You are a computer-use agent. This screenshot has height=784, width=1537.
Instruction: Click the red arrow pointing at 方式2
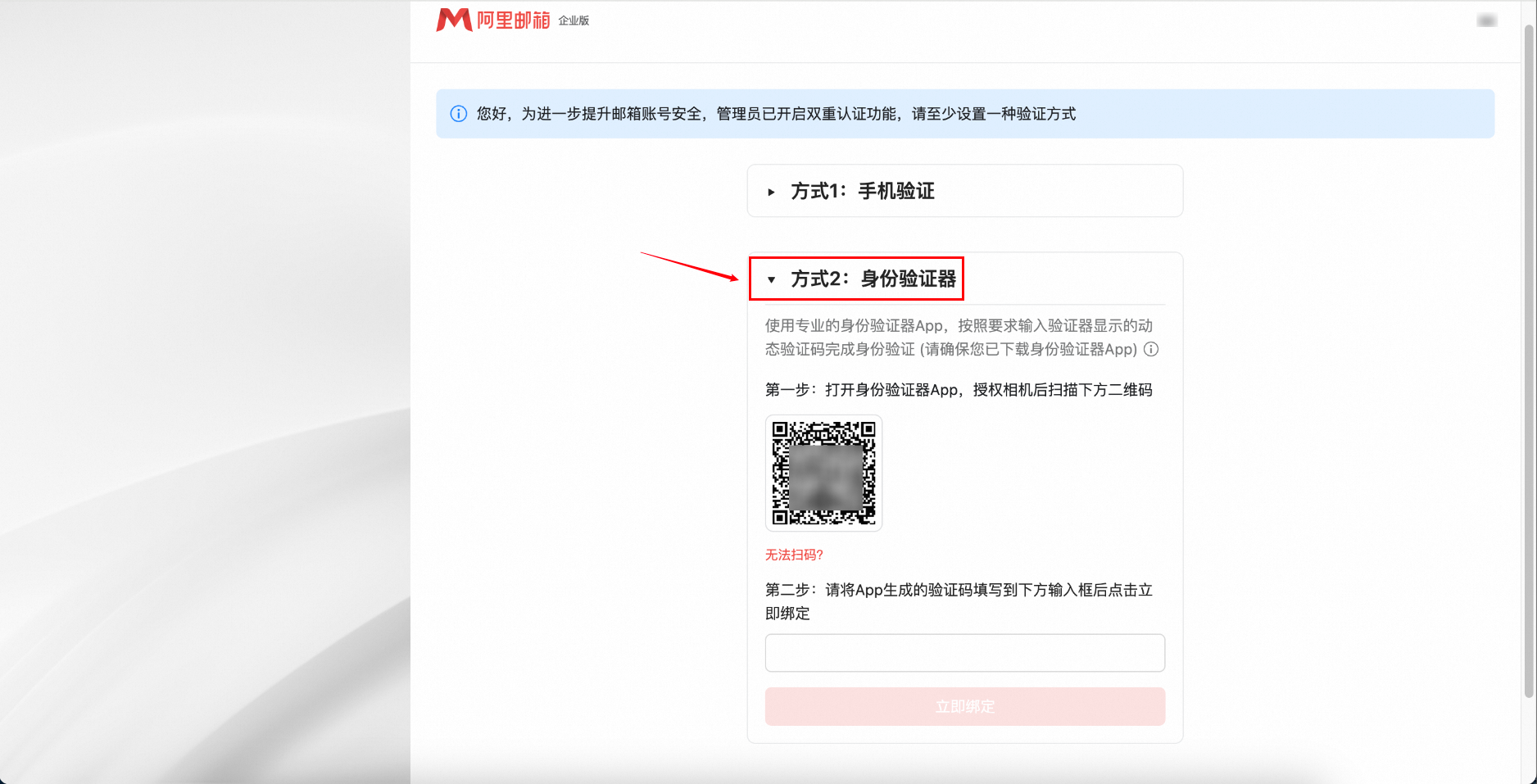[689, 266]
